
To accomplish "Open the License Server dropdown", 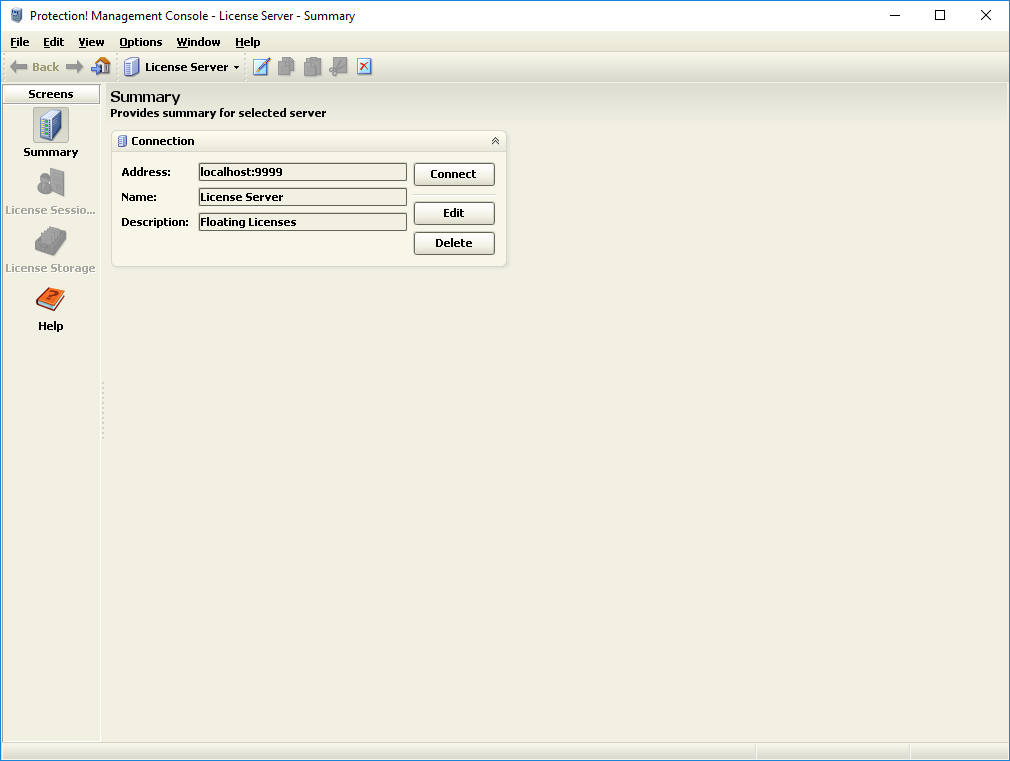I will (182, 67).
